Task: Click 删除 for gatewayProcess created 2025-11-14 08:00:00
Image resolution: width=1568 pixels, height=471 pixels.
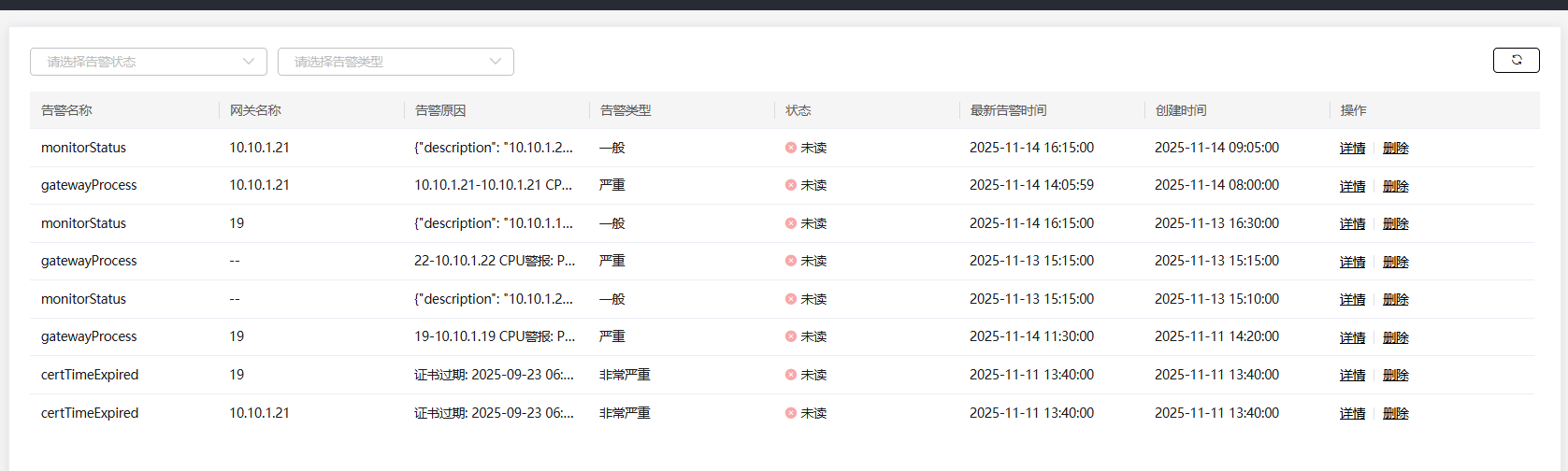Action: (x=1395, y=186)
